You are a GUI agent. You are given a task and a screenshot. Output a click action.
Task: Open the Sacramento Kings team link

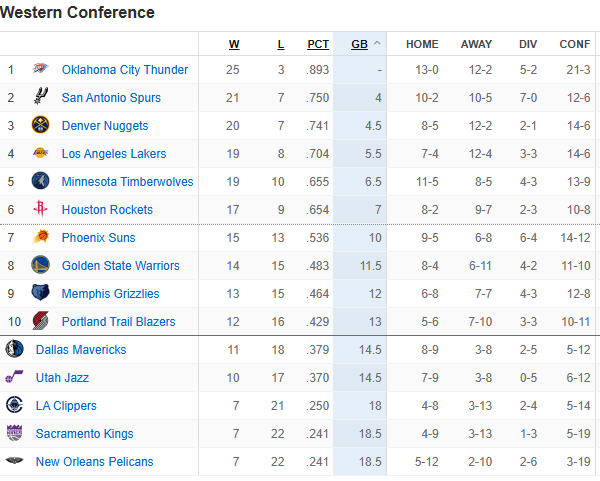pyautogui.click(x=84, y=434)
